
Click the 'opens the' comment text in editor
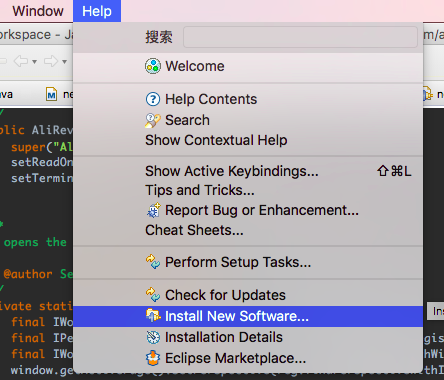pyautogui.click(x=35, y=242)
